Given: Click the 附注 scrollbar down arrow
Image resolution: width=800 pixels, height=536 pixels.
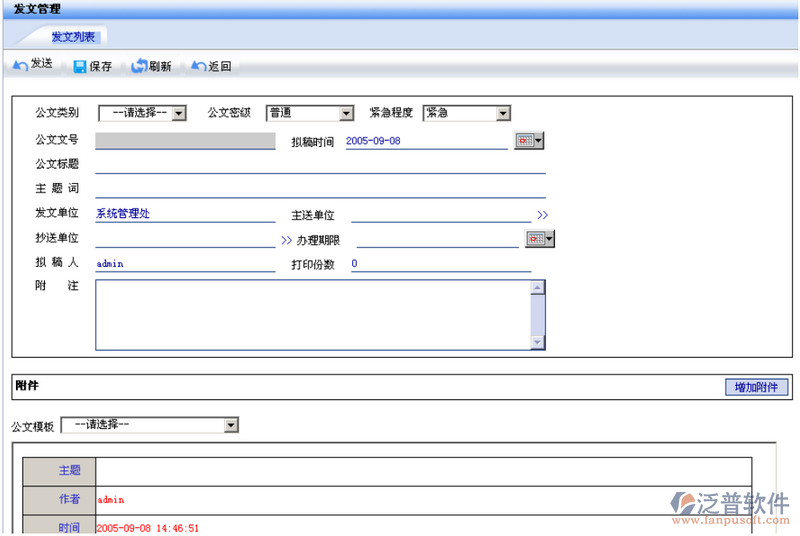Looking at the screenshot, I should pos(538,342).
